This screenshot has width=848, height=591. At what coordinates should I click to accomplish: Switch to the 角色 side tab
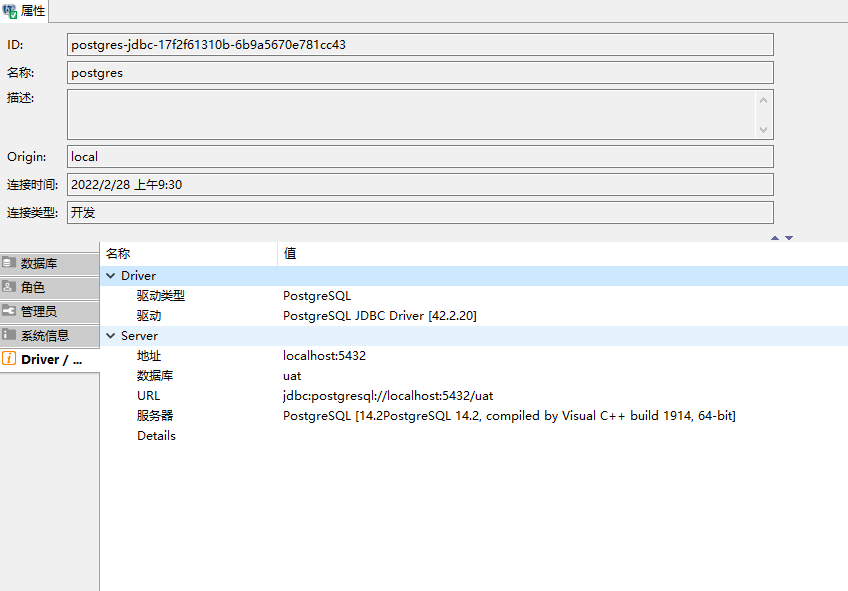(50, 287)
